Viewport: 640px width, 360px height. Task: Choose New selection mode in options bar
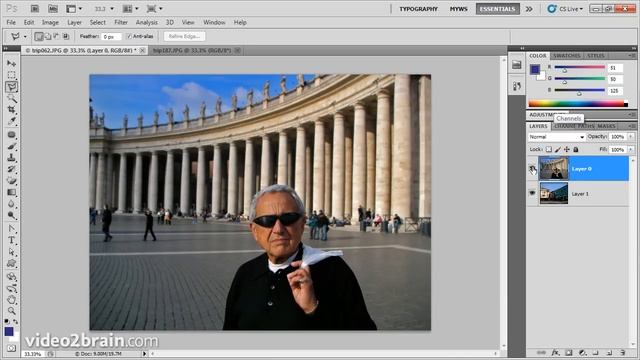39,36
